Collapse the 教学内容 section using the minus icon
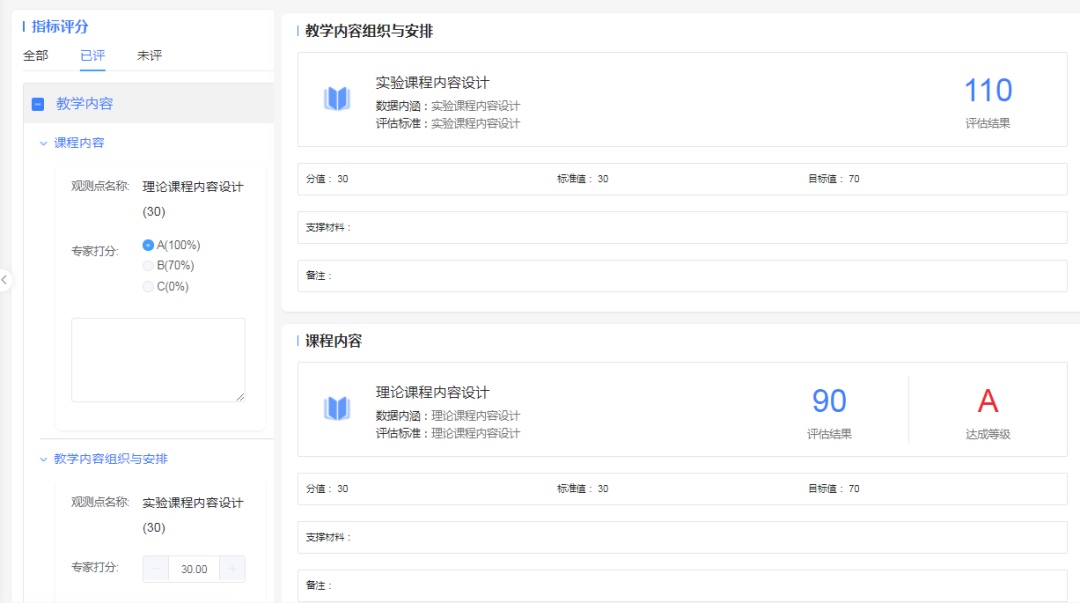The height and width of the screenshot is (603, 1080). 38,104
